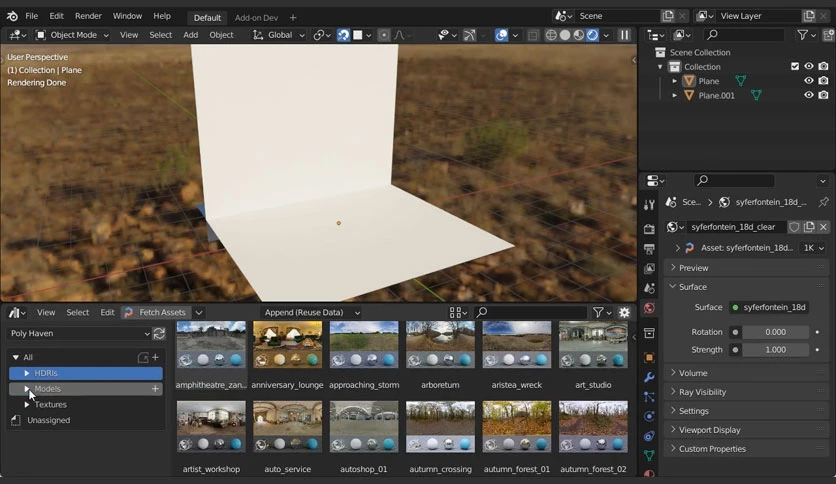This screenshot has height=484, width=836.
Task: Open the Object properties tab
Action: pos(649,357)
